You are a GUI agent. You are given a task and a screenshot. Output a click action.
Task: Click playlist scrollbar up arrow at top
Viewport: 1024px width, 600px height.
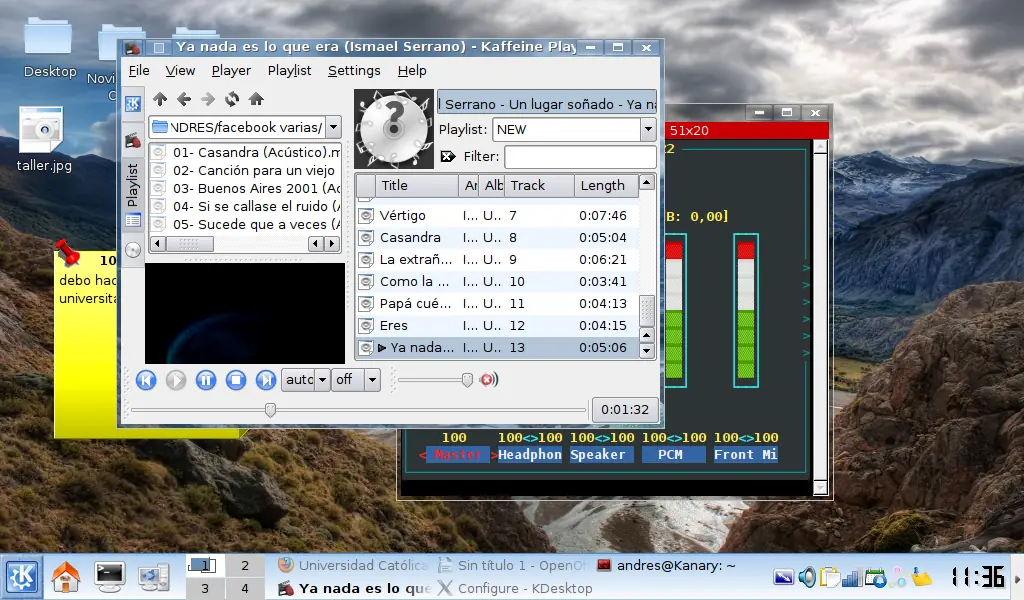click(647, 182)
